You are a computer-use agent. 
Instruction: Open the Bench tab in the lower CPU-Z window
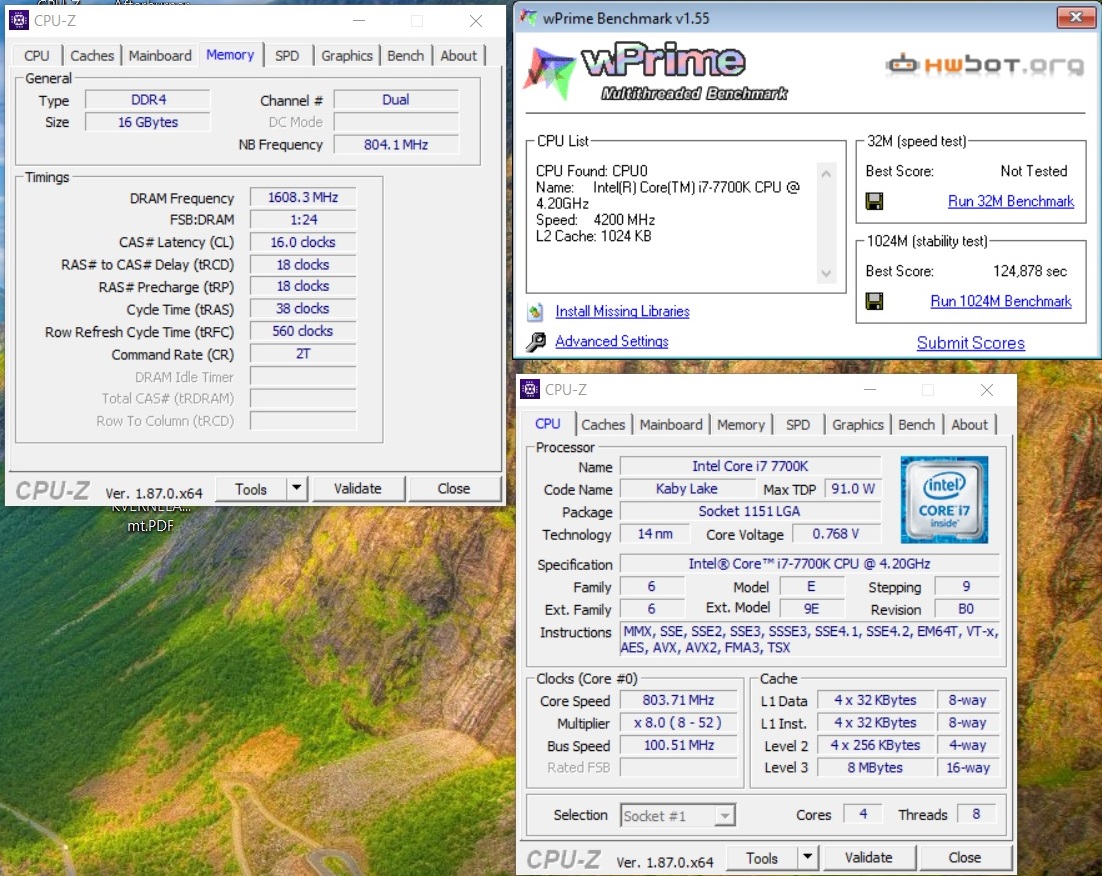click(x=916, y=425)
